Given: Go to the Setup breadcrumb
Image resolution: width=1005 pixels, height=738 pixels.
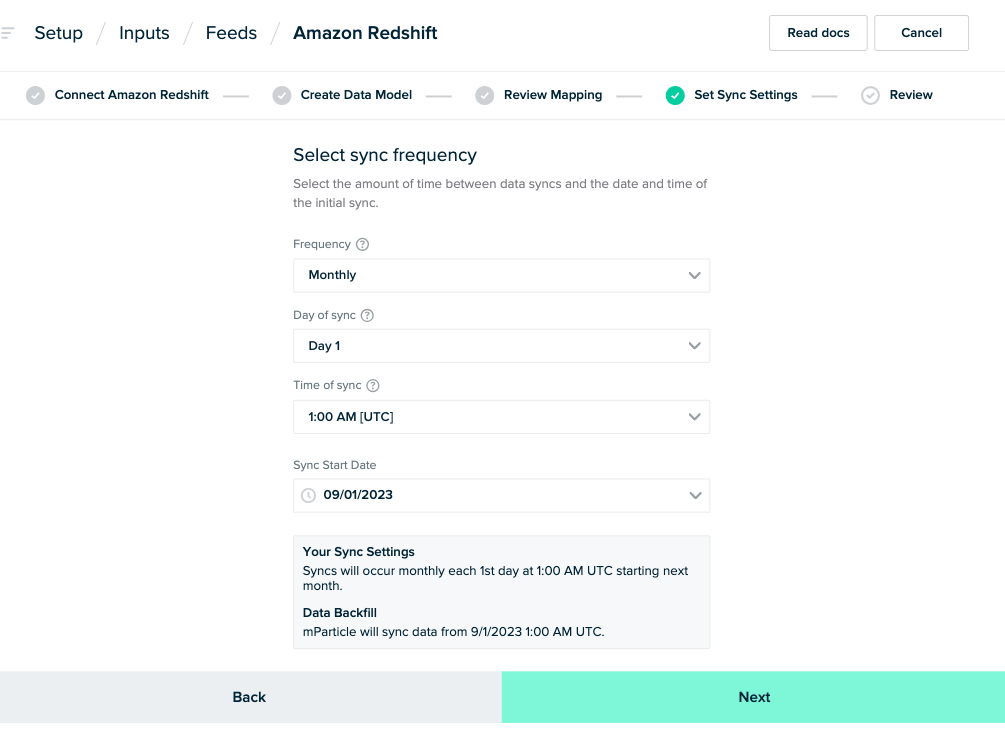Looking at the screenshot, I should click(x=58, y=33).
